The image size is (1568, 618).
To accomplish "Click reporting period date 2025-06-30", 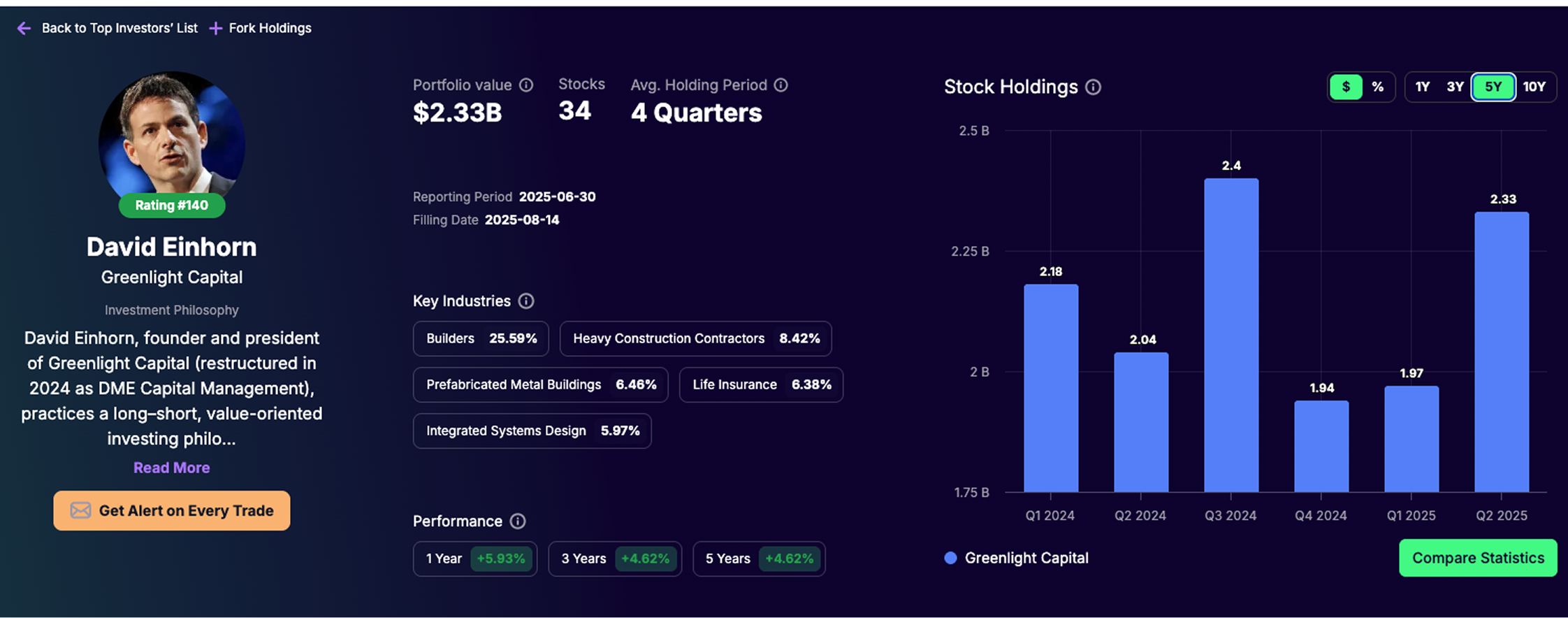I will (x=558, y=196).
